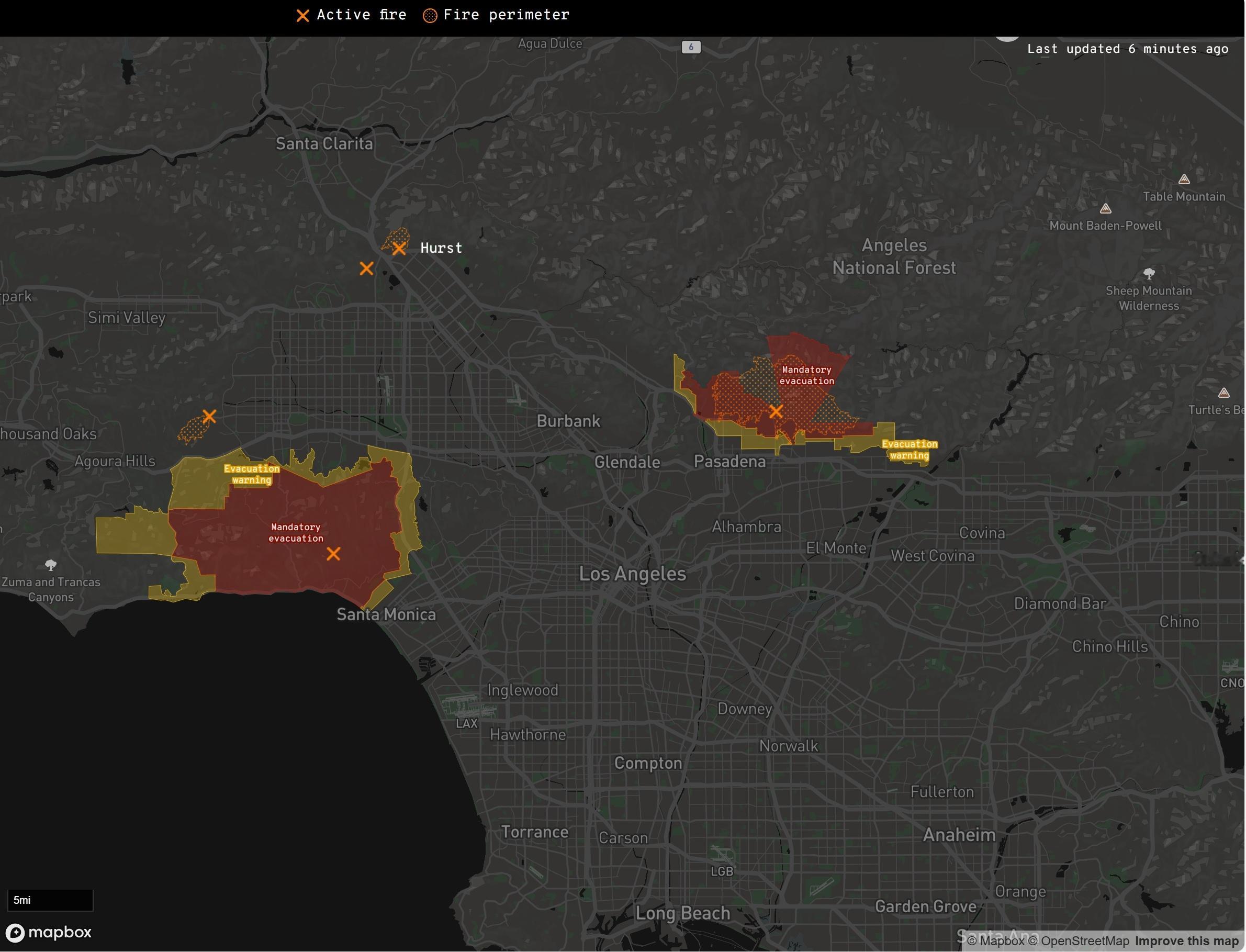
Task: Open the © OpenStreetMap attribution link
Action: 1079,941
